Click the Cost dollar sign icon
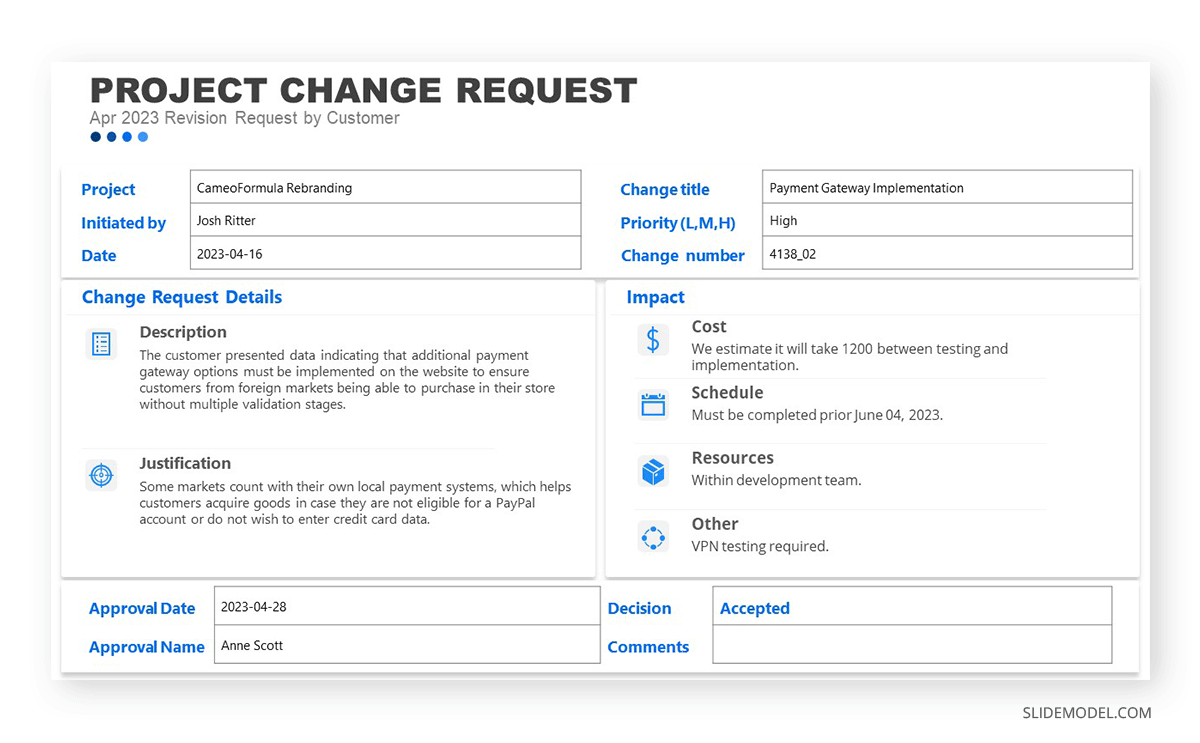 (x=653, y=340)
